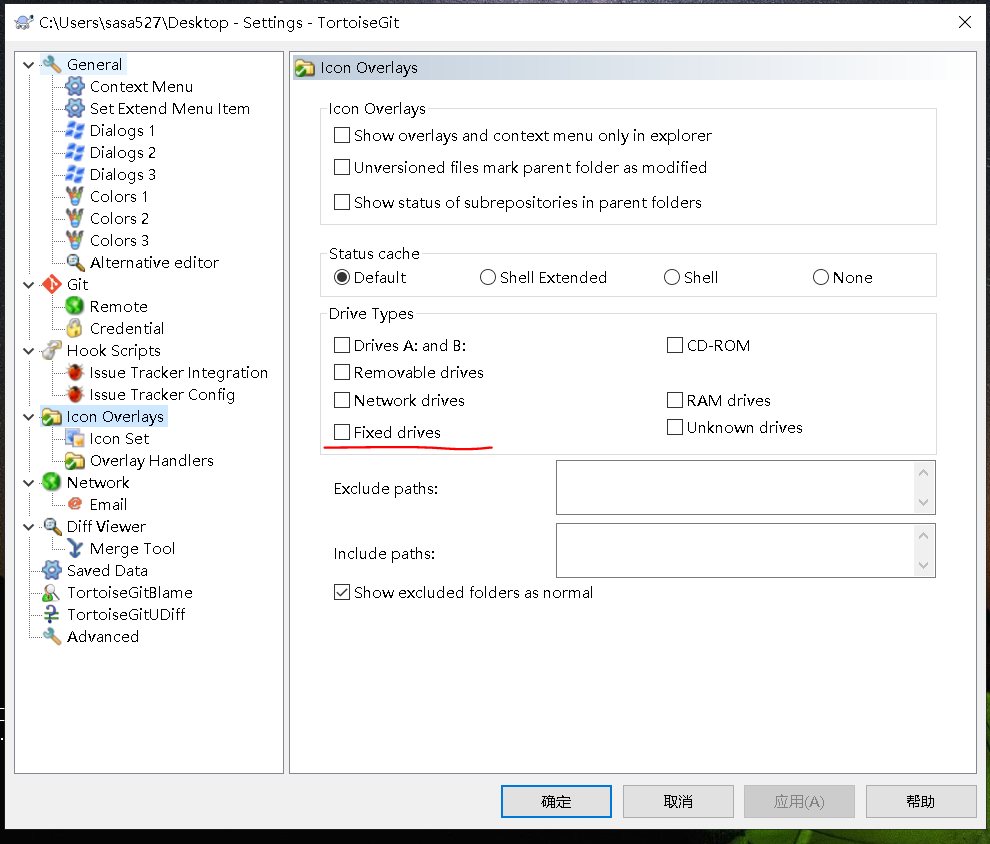Click the 确定 (OK) button

[556, 801]
